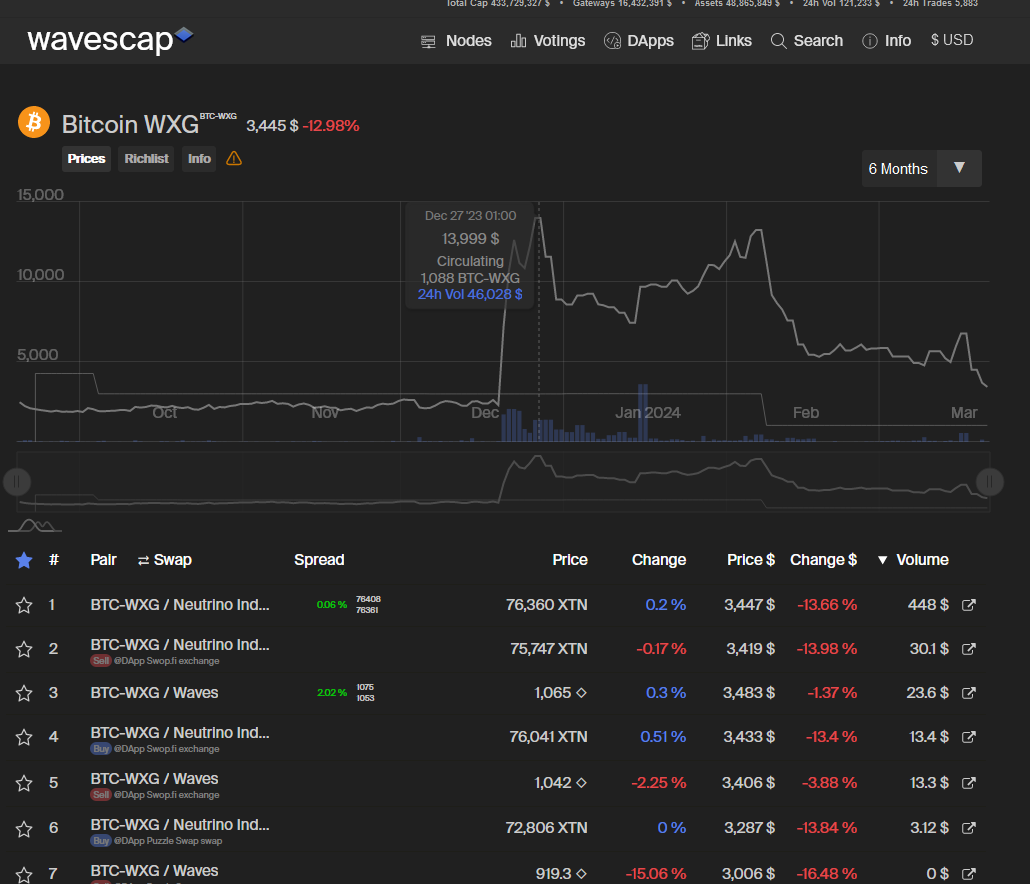The width and height of the screenshot is (1030, 884).
Task: Favorite pair row 3 with star
Action: tap(24, 694)
